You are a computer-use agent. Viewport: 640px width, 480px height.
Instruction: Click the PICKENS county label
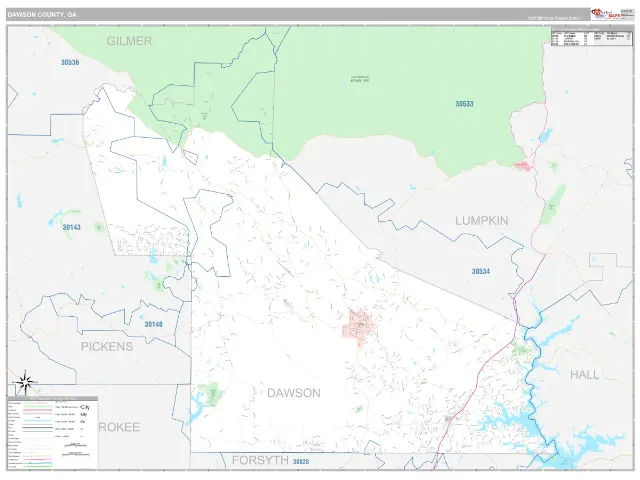coord(107,347)
